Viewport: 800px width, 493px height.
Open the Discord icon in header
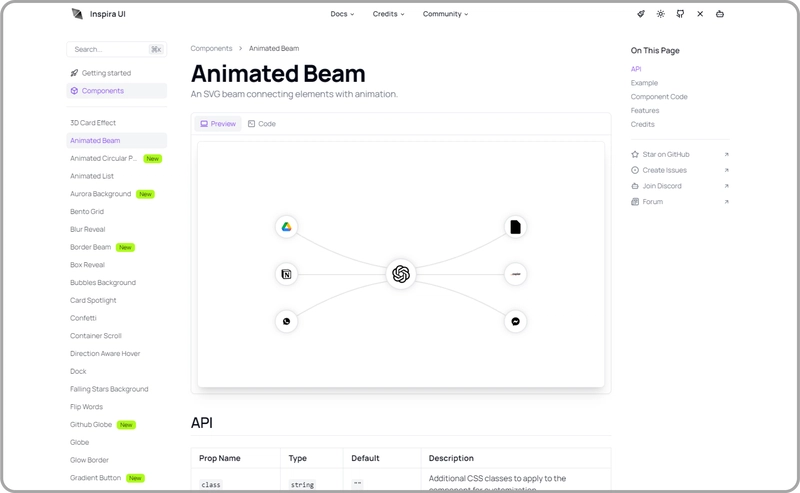pyautogui.click(x=720, y=14)
